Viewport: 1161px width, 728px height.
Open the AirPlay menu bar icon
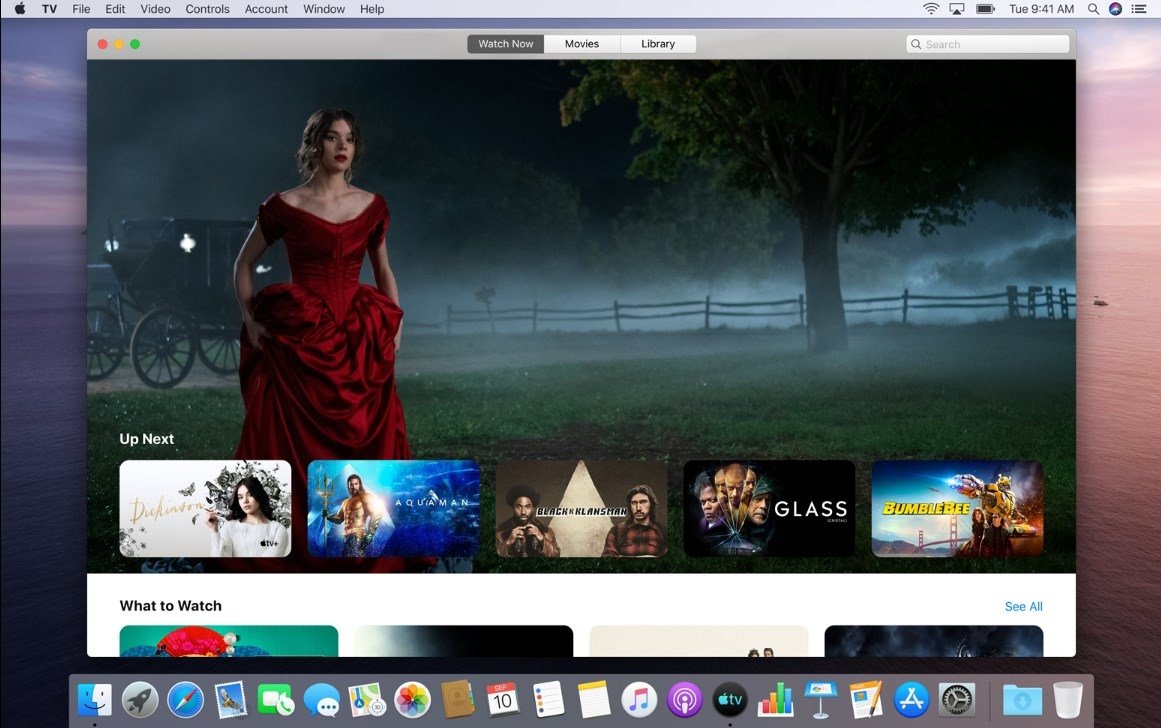pos(957,9)
